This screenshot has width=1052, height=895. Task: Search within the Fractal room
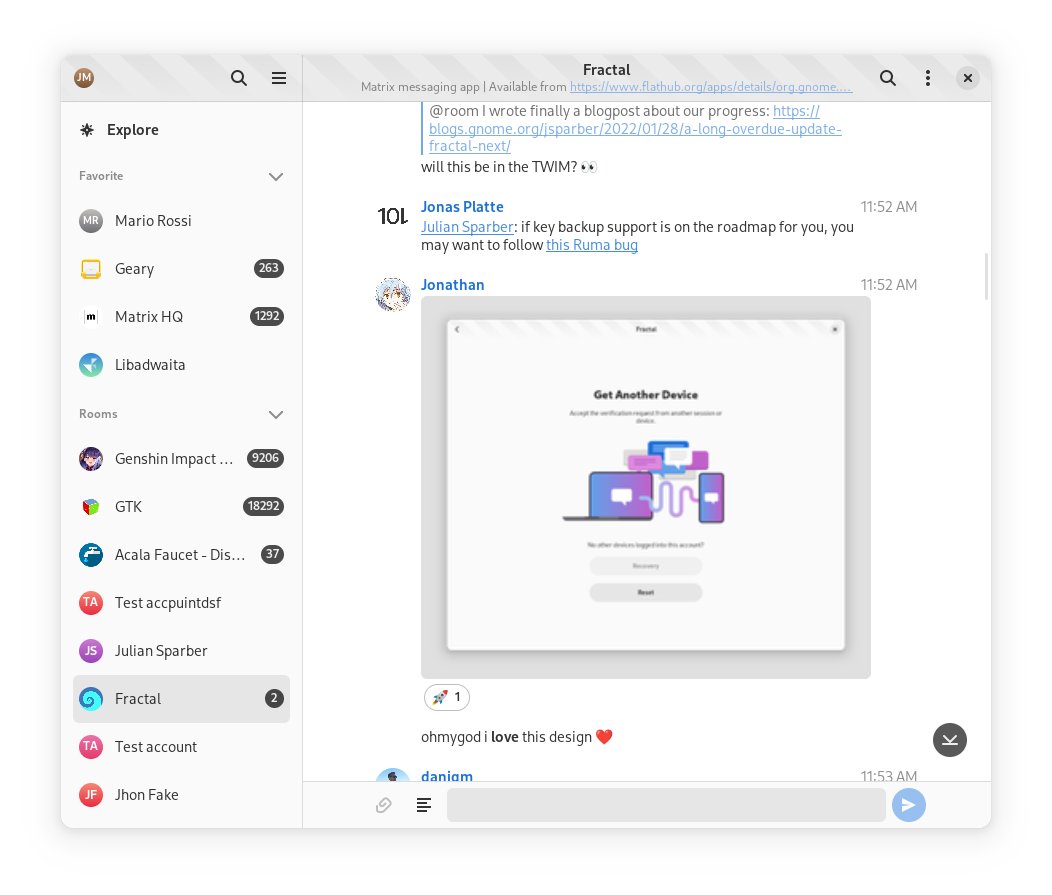click(x=887, y=78)
